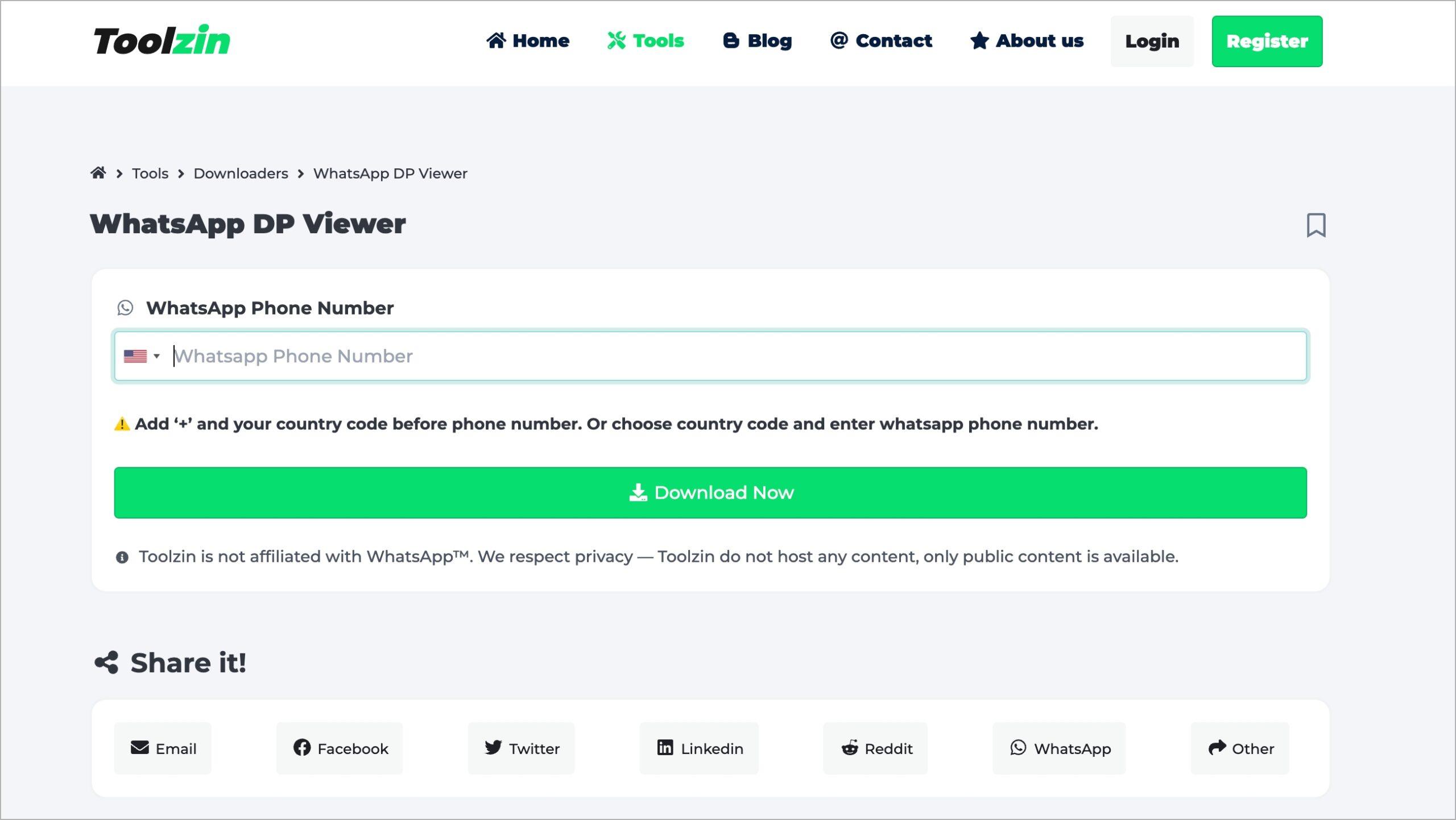
Task: Click the WhatsApp icon beside Phone Number label
Action: coord(125,308)
